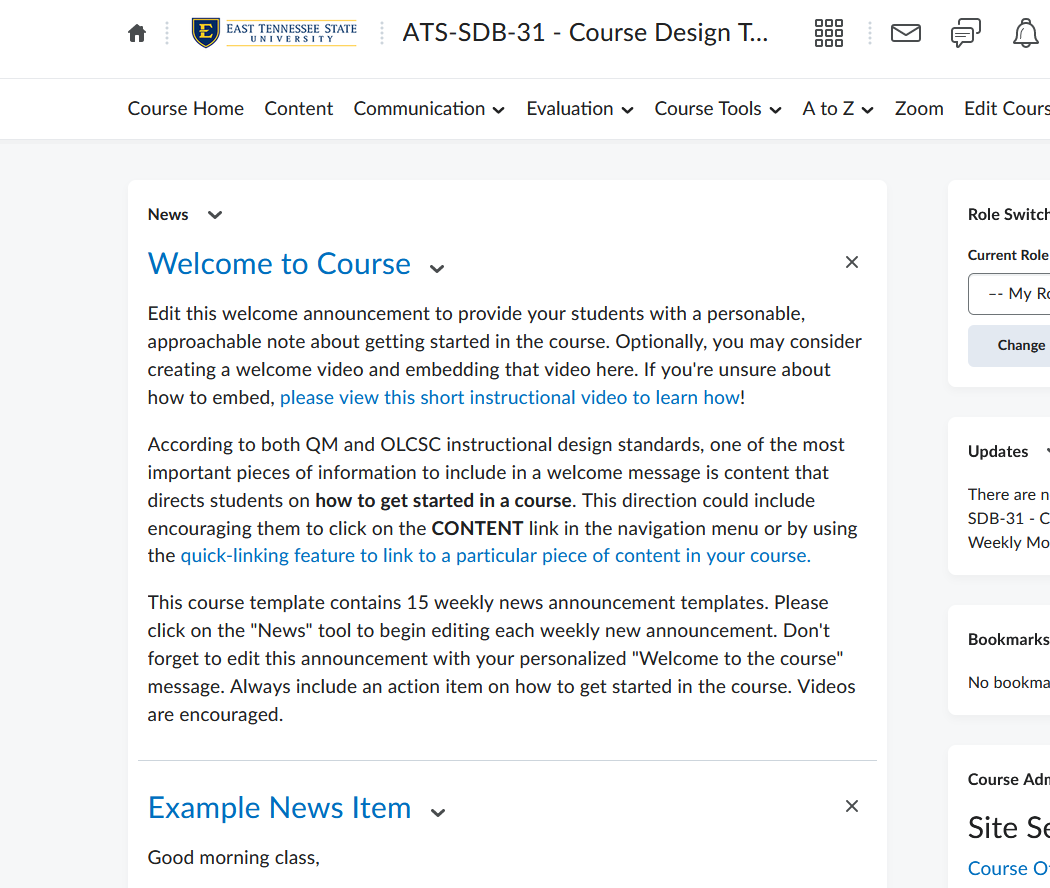Open the Course Tools menu
This screenshot has width=1050, height=888.
click(x=717, y=109)
